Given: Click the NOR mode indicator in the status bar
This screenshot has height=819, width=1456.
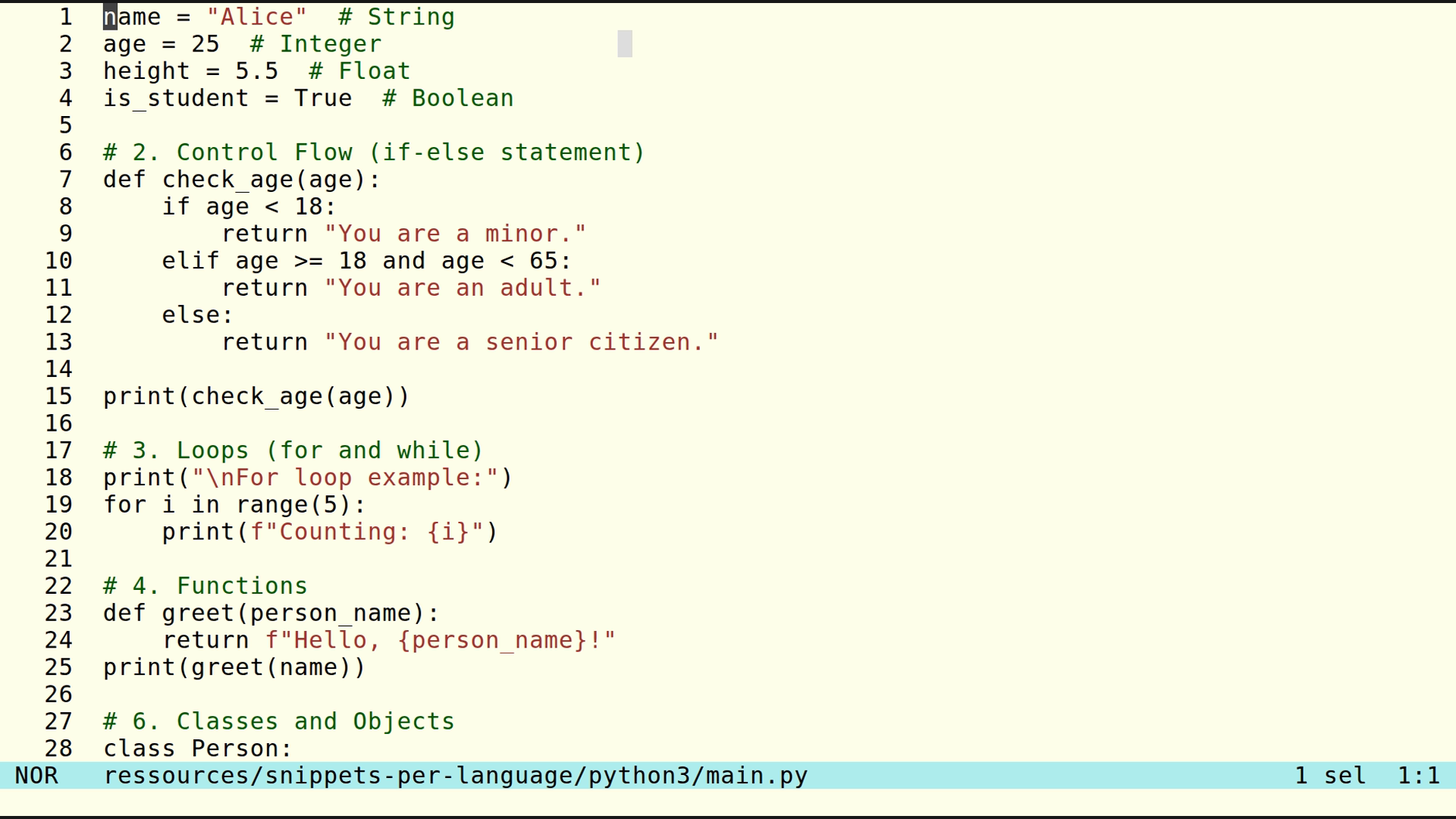Looking at the screenshot, I should (37, 775).
